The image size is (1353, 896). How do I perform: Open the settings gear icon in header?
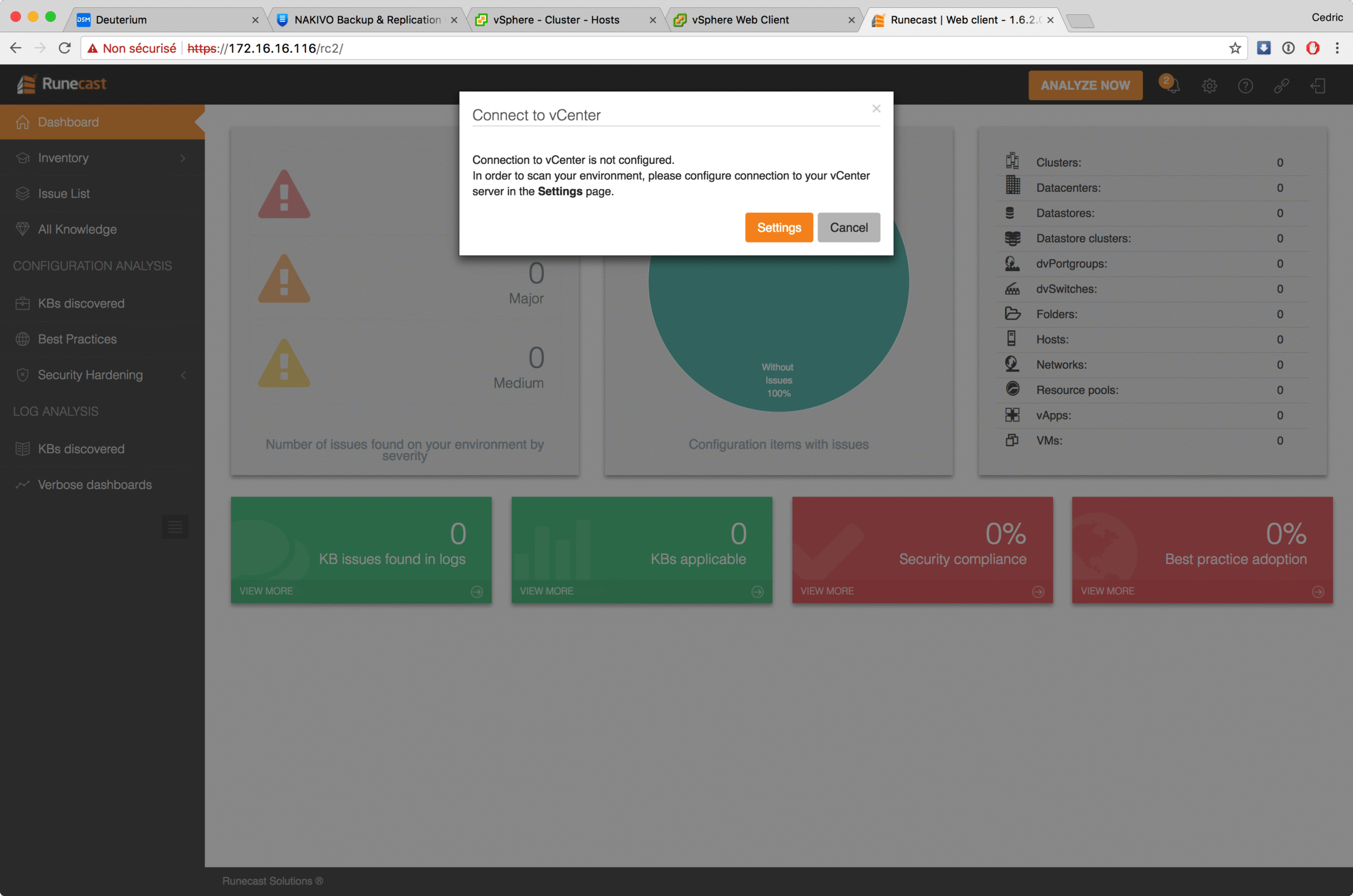[1209, 86]
